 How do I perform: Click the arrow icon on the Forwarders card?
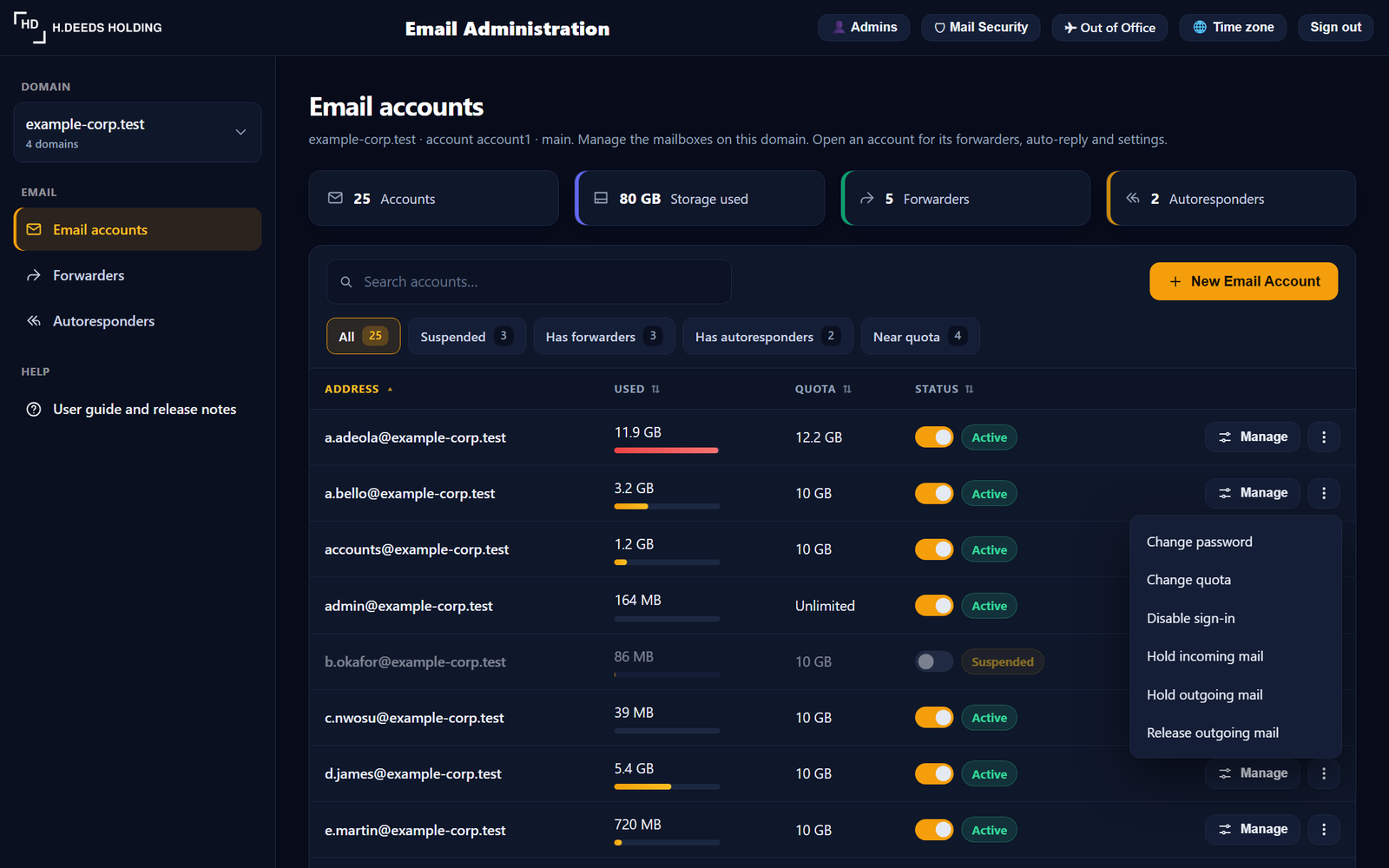pos(866,199)
